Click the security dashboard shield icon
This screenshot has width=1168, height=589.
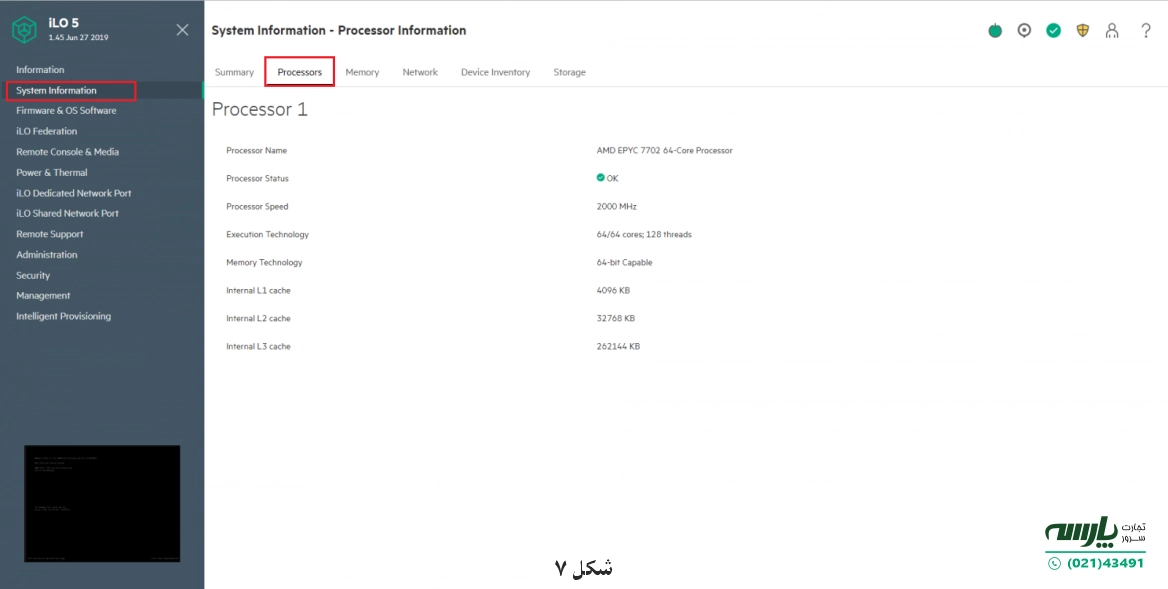[1082, 30]
